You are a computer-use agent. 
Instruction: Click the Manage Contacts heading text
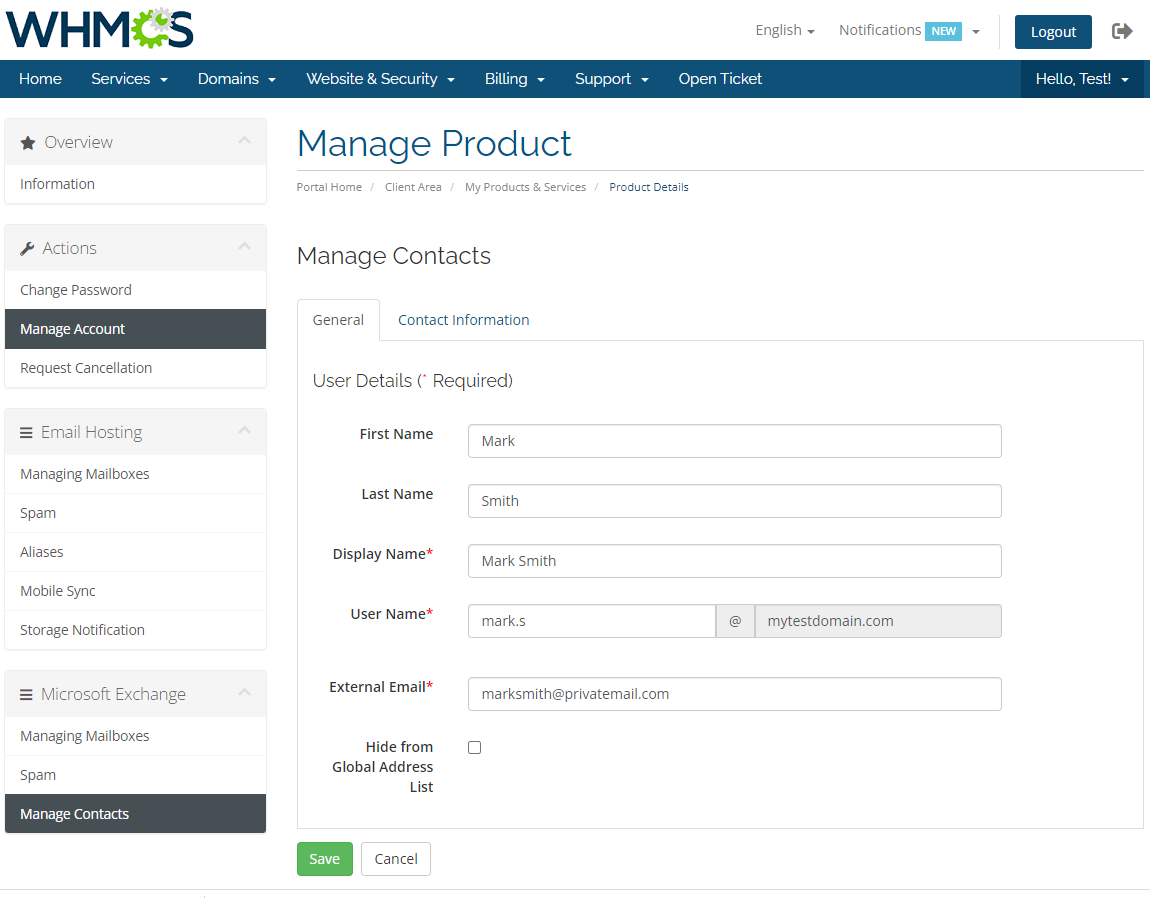[x=394, y=256]
